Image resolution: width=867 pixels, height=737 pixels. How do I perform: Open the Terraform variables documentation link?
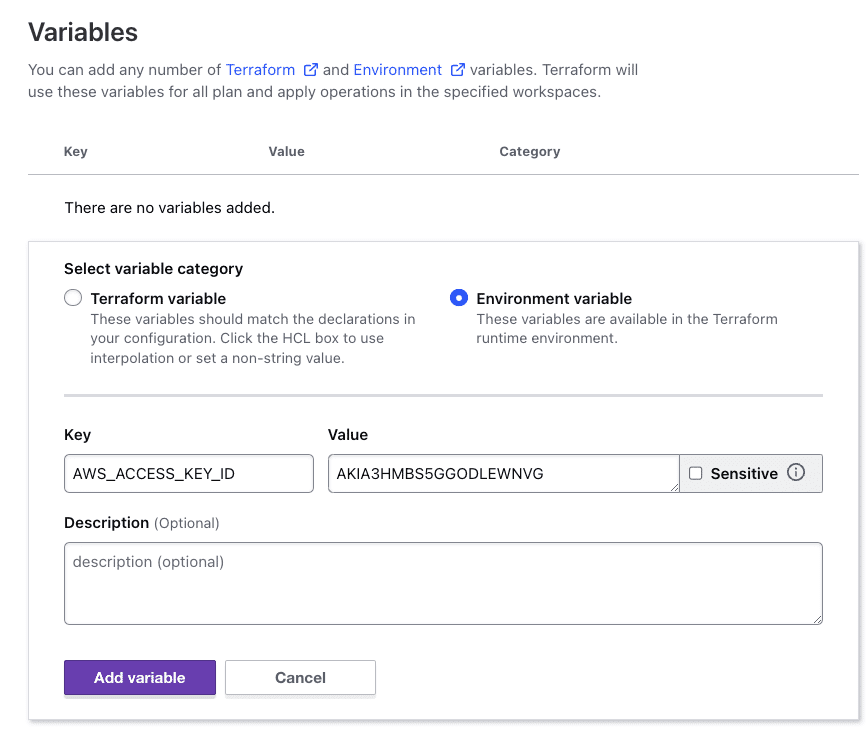(x=260, y=70)
